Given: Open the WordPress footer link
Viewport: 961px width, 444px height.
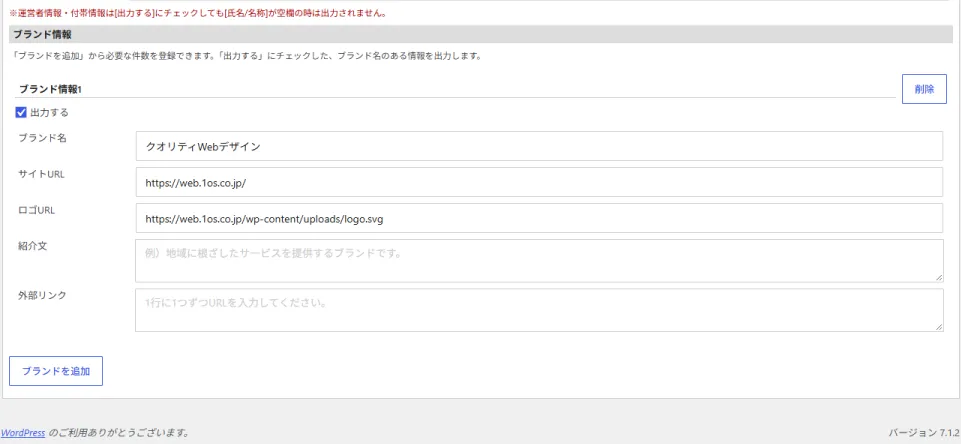Looking at the screenshot, I should (23, 433).
